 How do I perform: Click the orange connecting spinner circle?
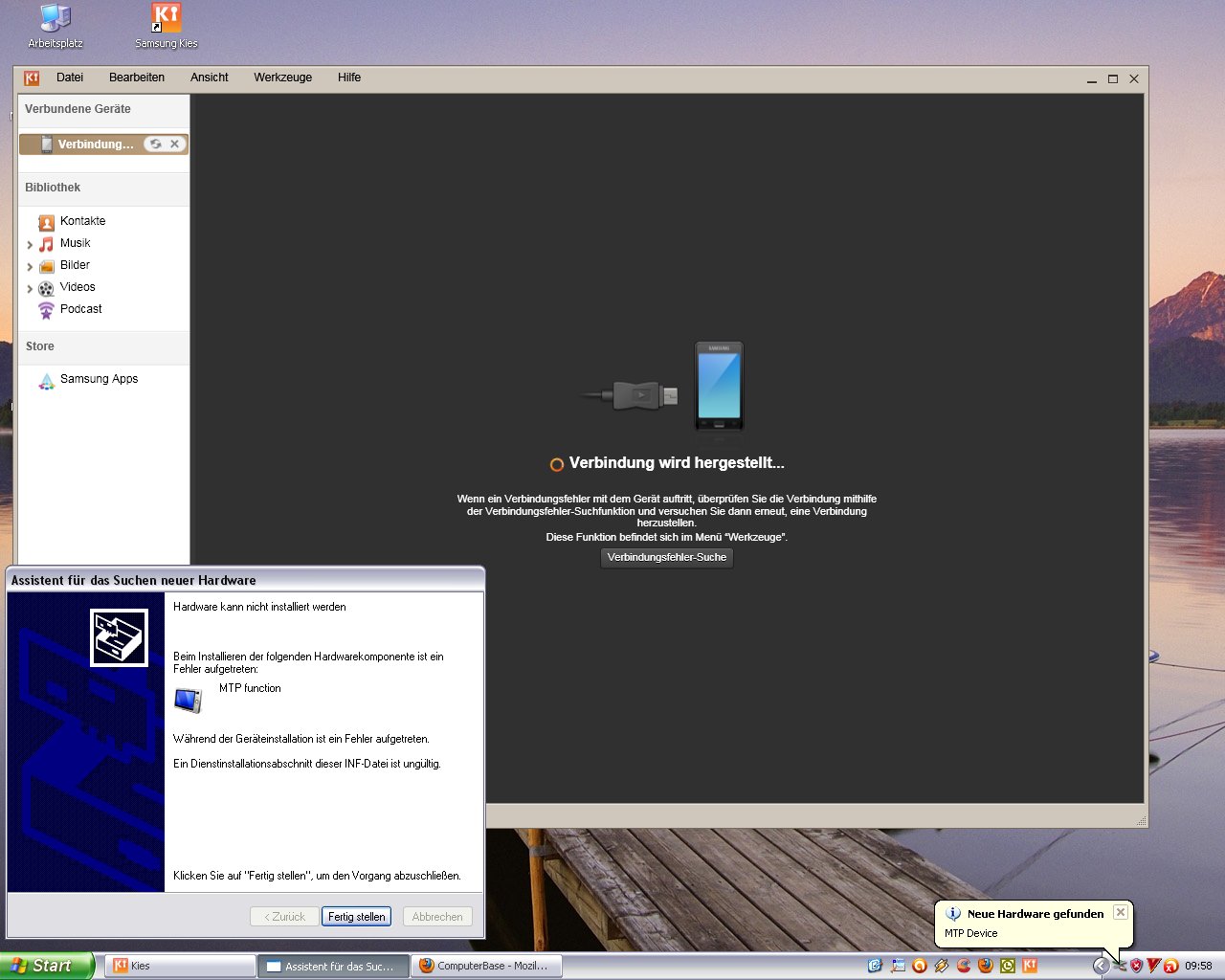tap(556, 464)
